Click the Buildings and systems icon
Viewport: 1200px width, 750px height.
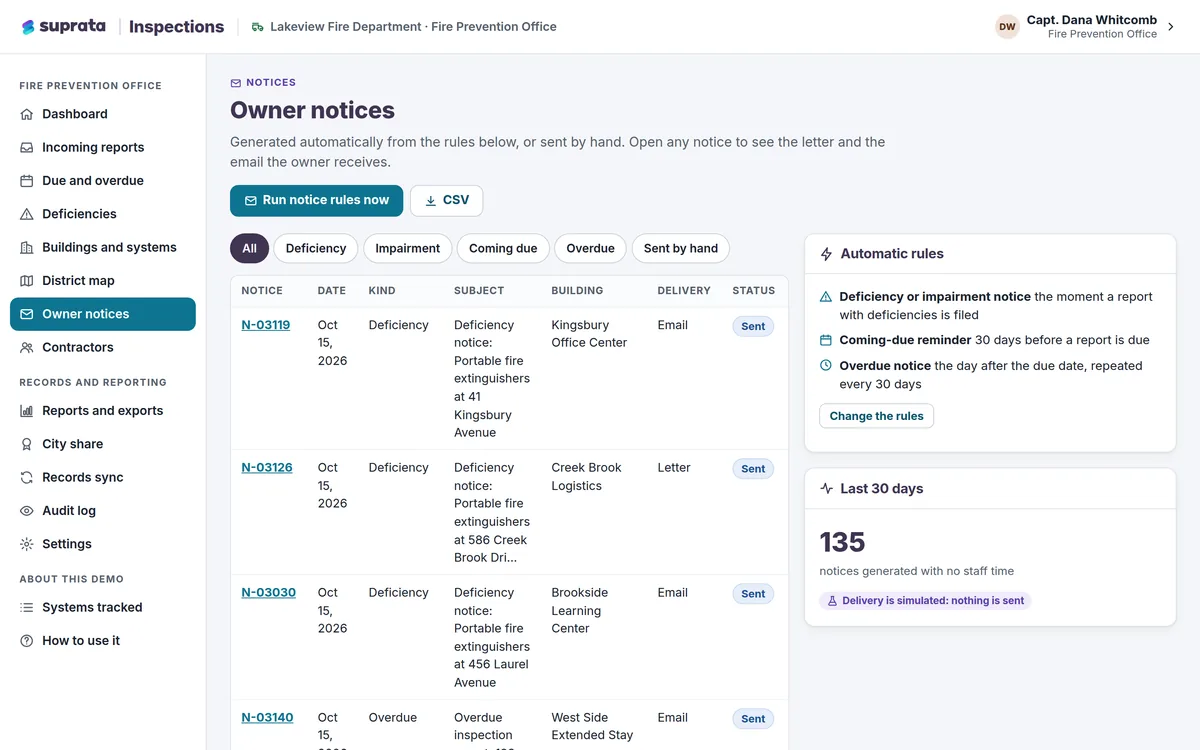coord(27,247)
